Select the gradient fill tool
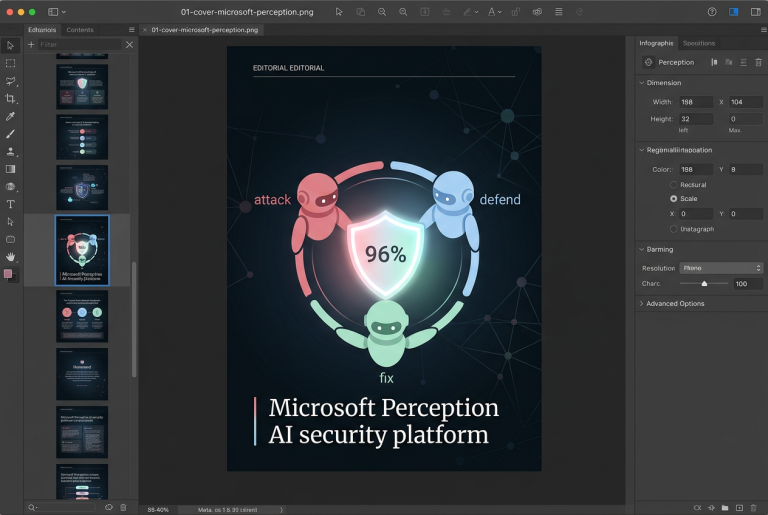The height and width of the screenshot is (515, 768). point(10,169)
